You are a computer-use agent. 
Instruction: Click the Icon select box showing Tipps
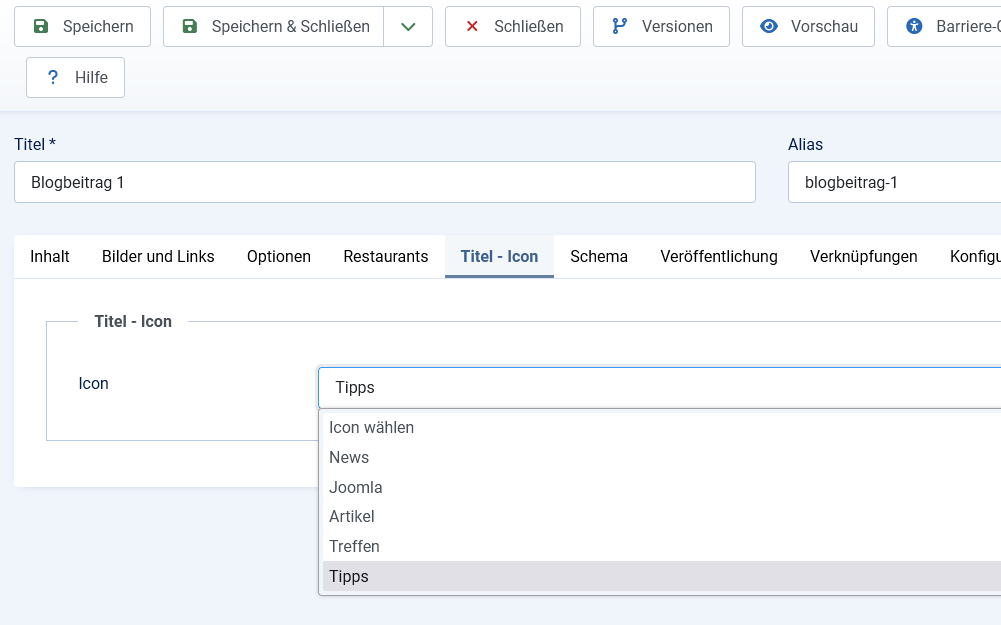tap(660, 387)
